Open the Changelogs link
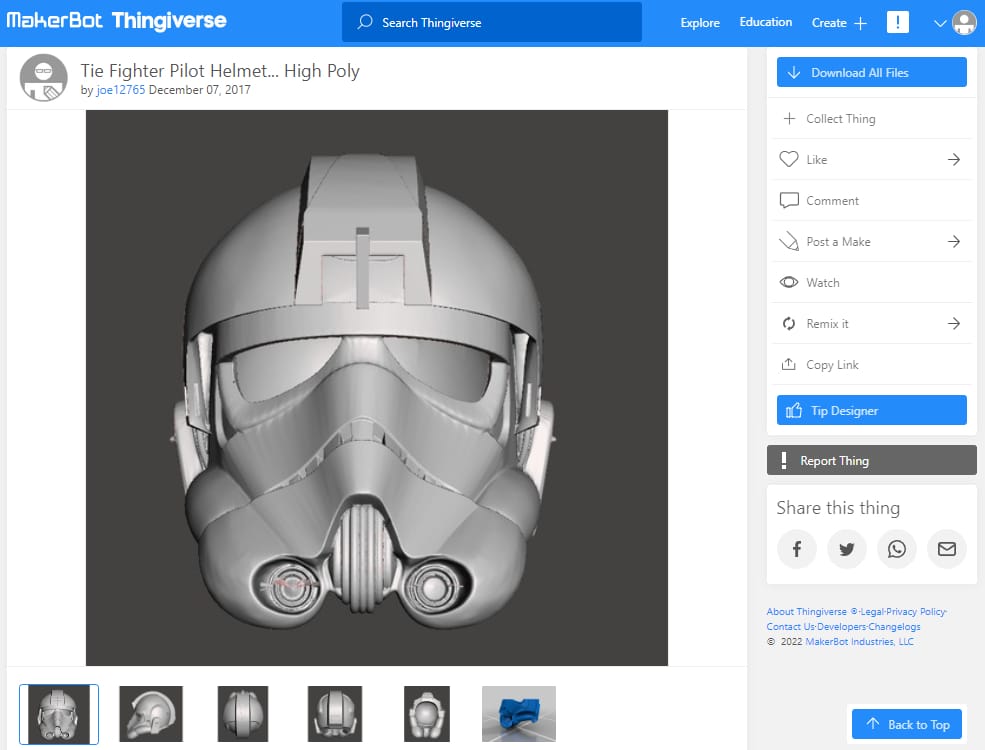Image resolution: width=985 pixels, height=750 pixels. click(895, 627)
